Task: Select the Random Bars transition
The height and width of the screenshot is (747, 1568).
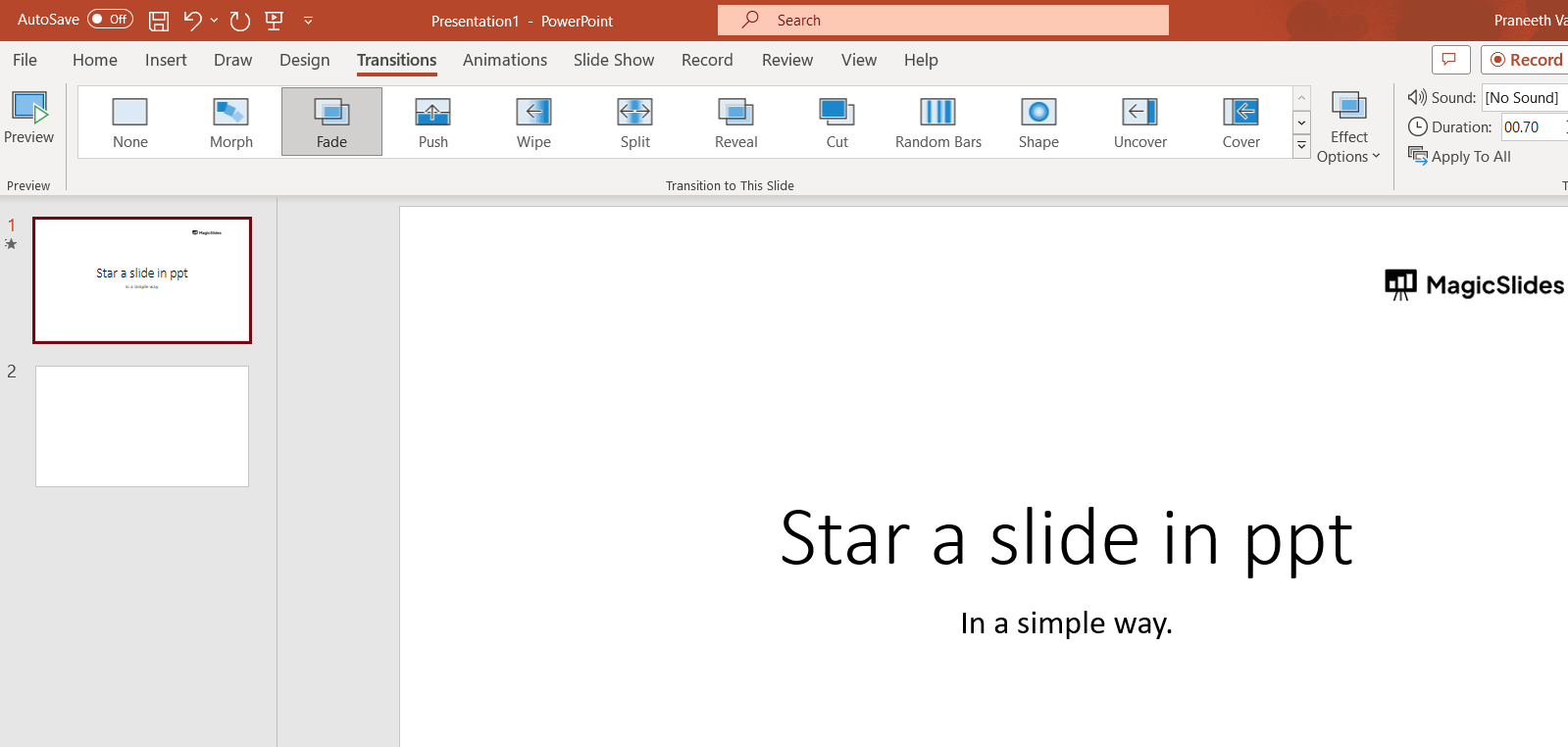Action: click(937, 123)
